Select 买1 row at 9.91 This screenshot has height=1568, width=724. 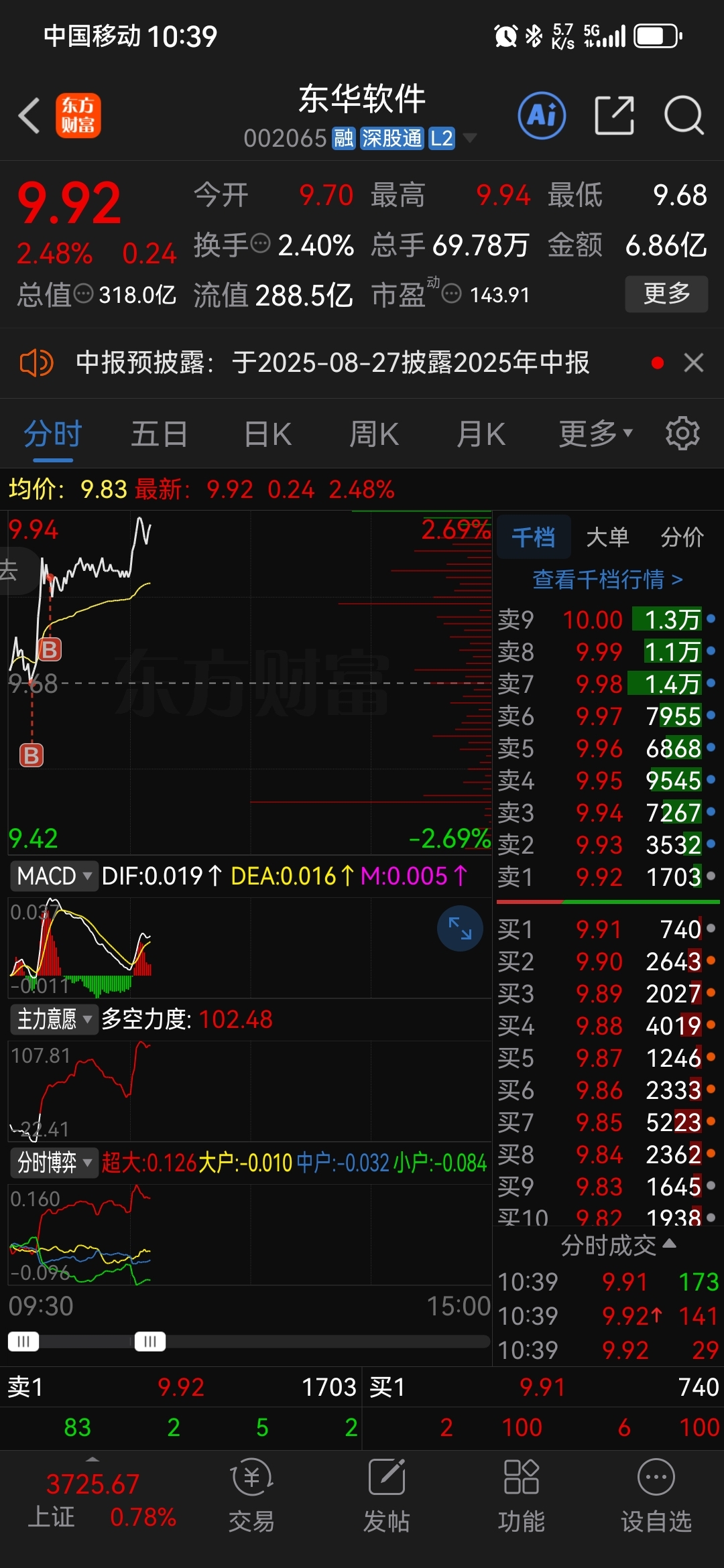coord(607,929)
